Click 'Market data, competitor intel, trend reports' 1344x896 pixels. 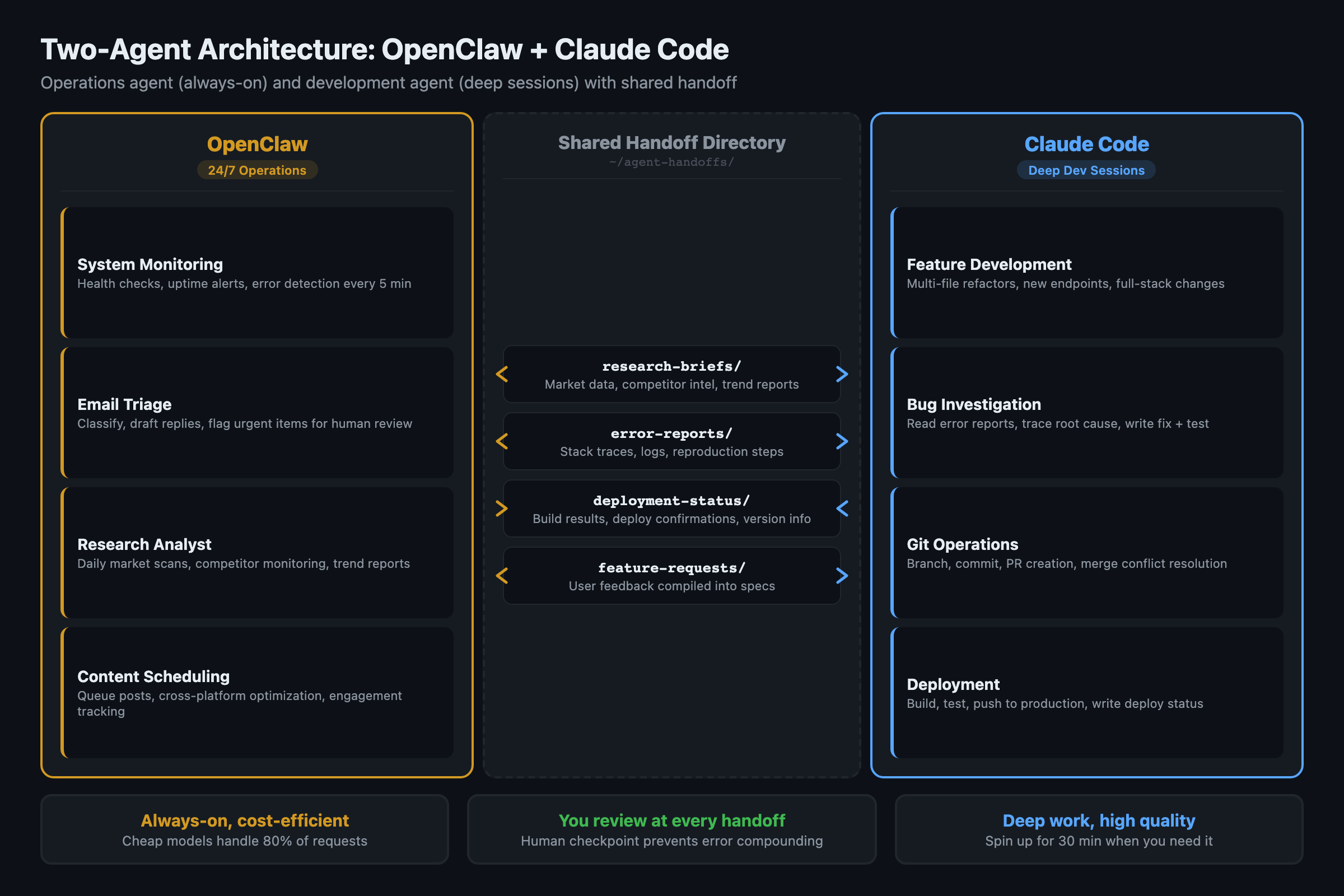pos(671,385)
